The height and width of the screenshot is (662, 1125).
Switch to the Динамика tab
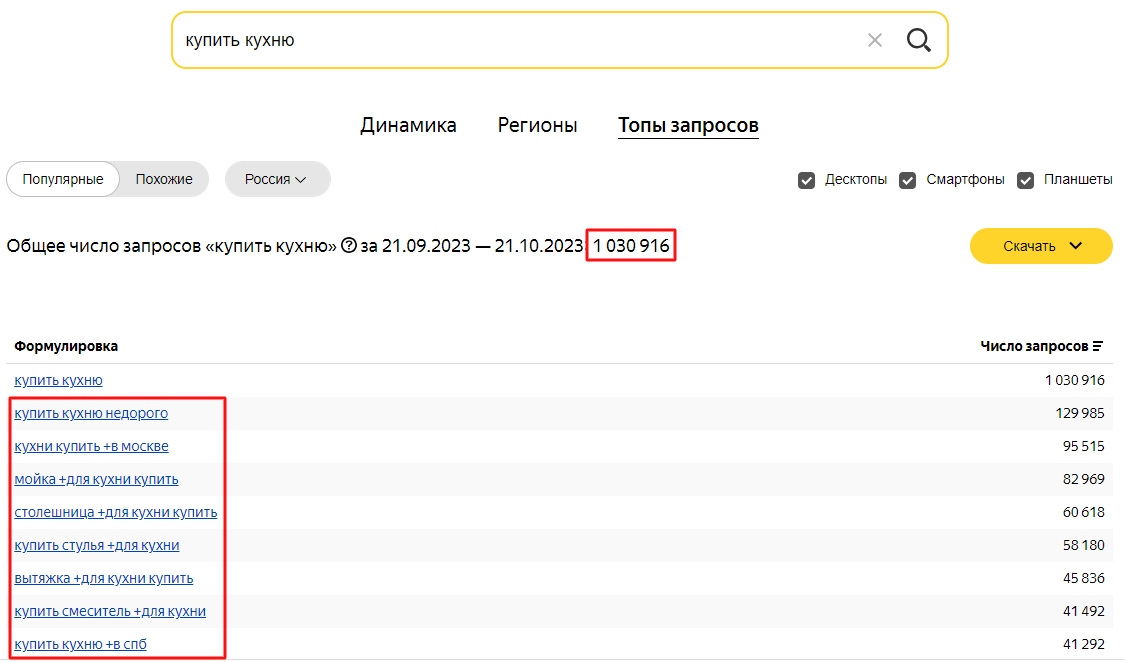tap(408, 126)
